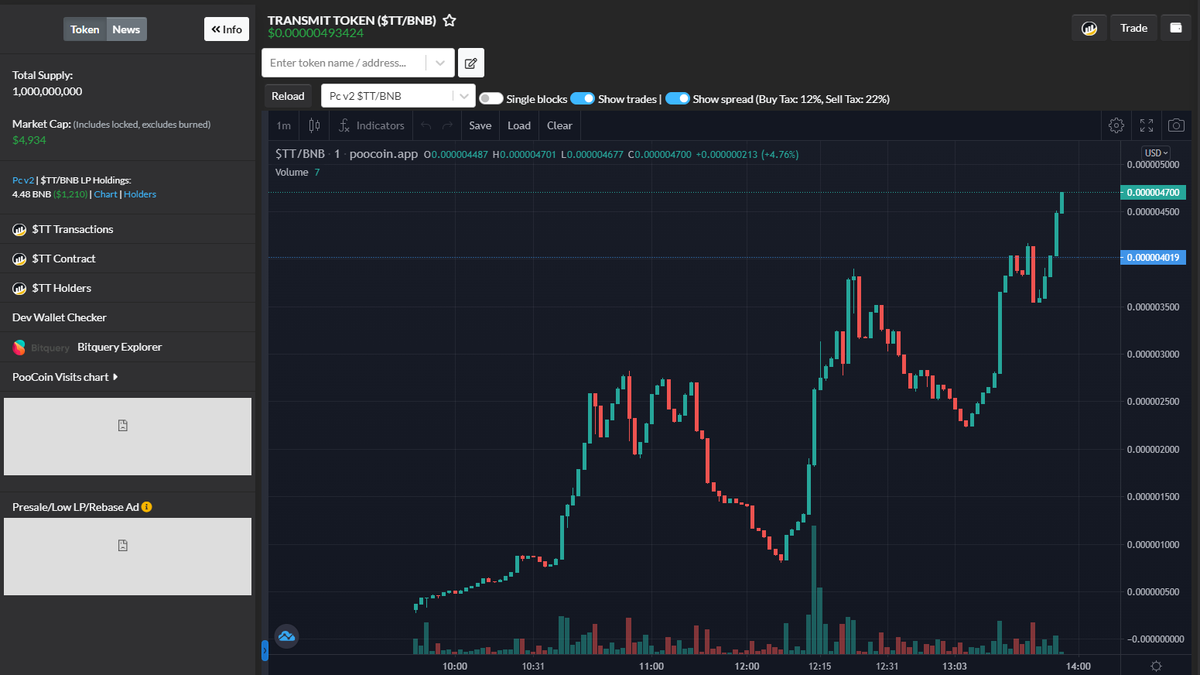Open $TT Holders link
The width and height of the screenshot is (1200, 675).
tap(61, 288)
